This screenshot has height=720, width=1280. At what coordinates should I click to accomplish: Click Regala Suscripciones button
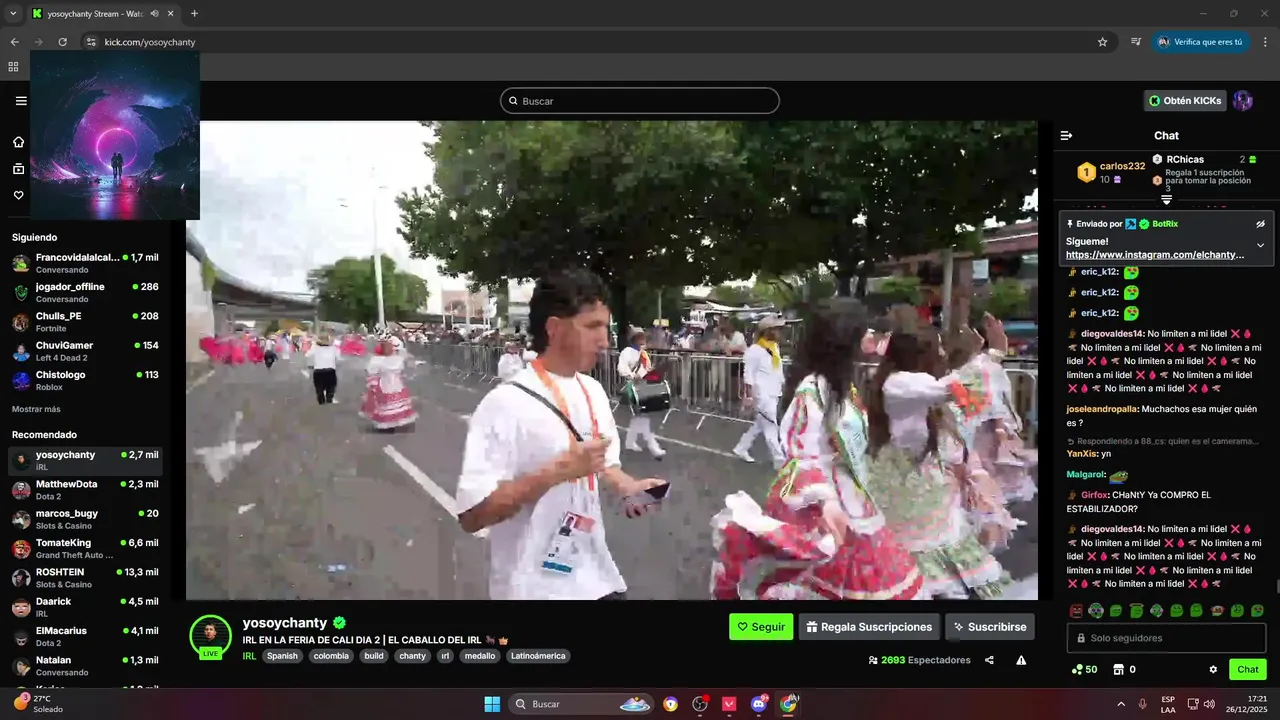pyautogui.click(x=869, y=627)
